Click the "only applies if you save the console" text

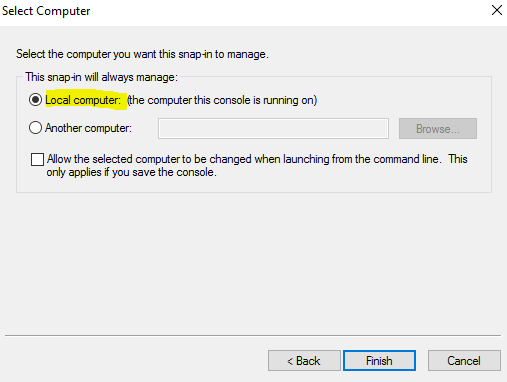[131, 172]
